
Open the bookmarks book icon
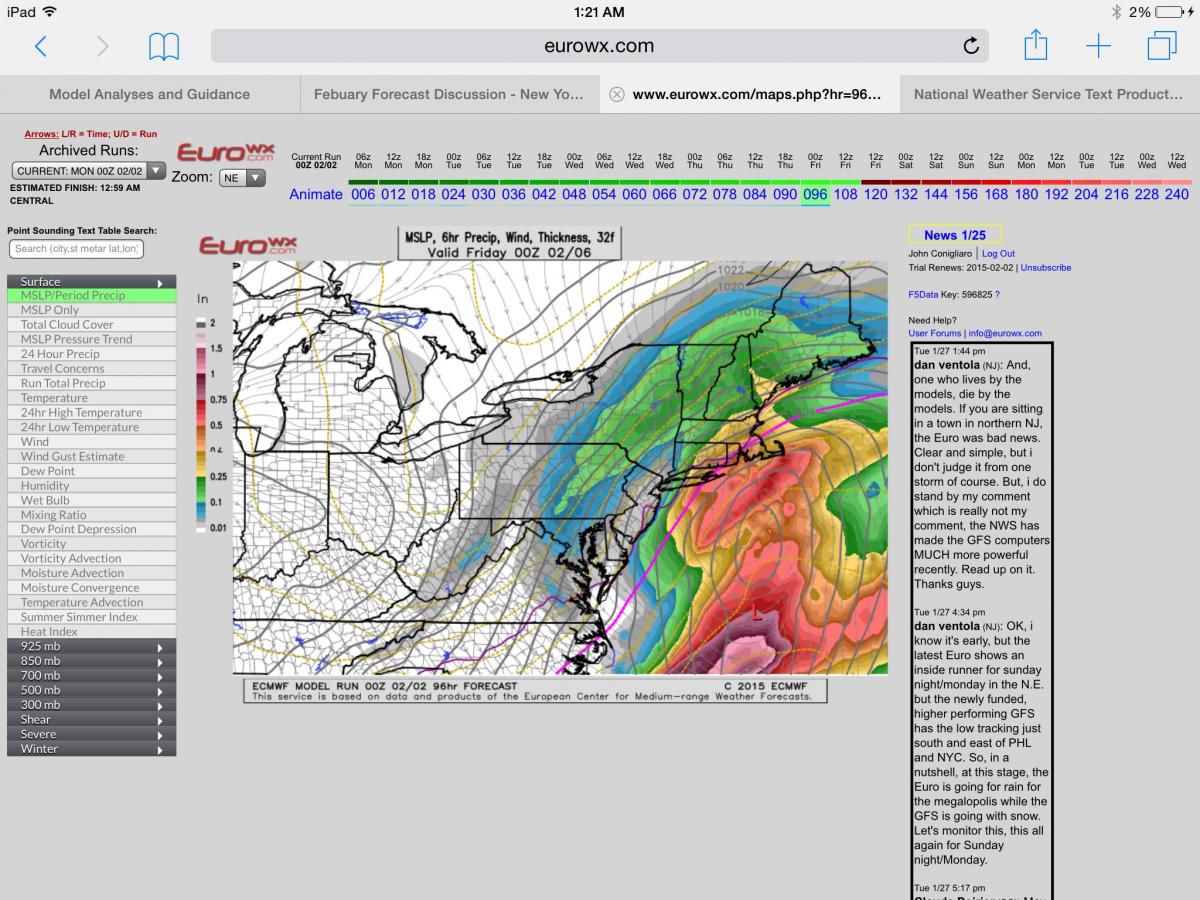click(x=164, y=46)
